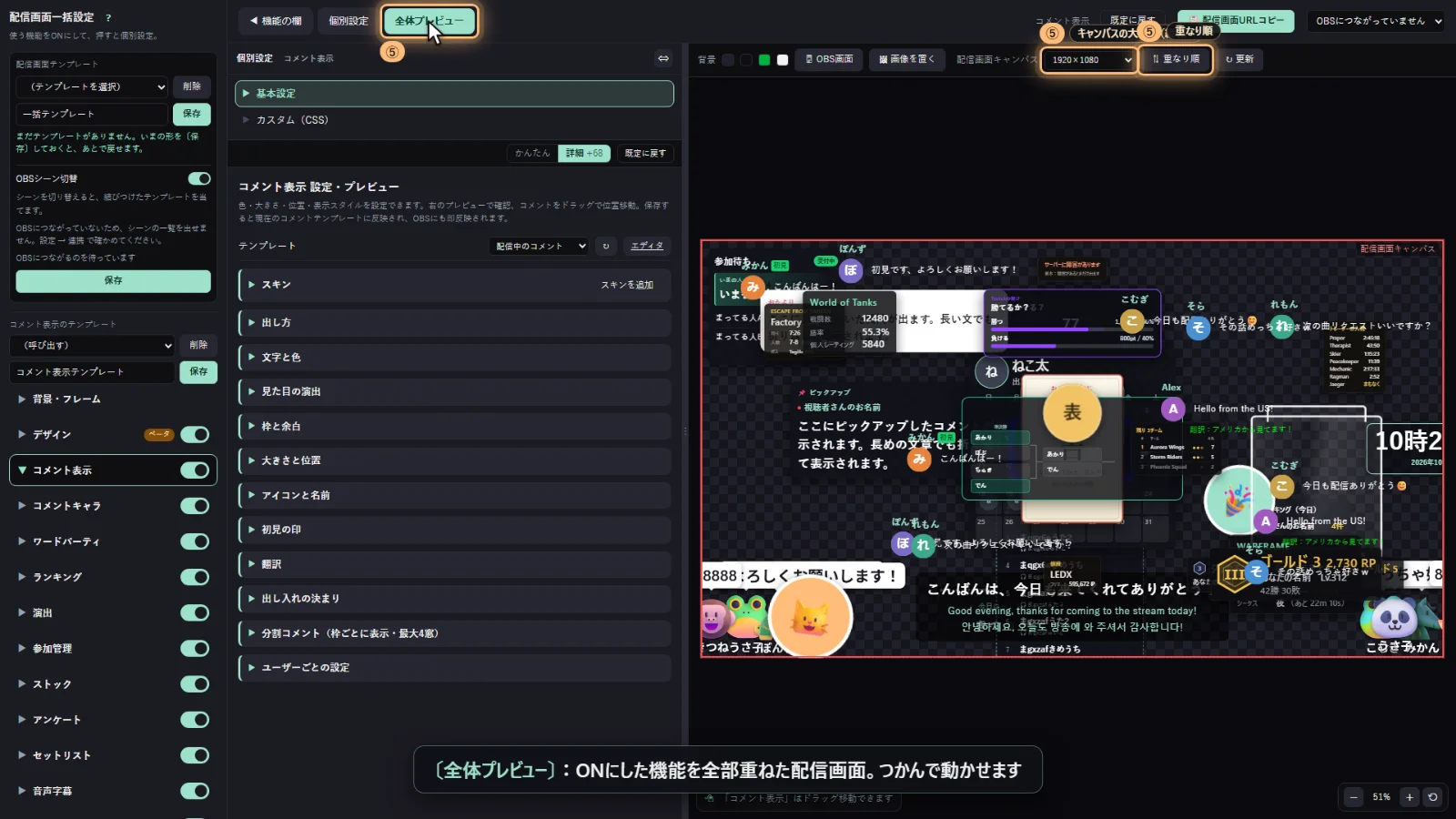The image size is (1456, 819).
Task: Pick the dark gray background swatch
Action: (x=728, y=60)
